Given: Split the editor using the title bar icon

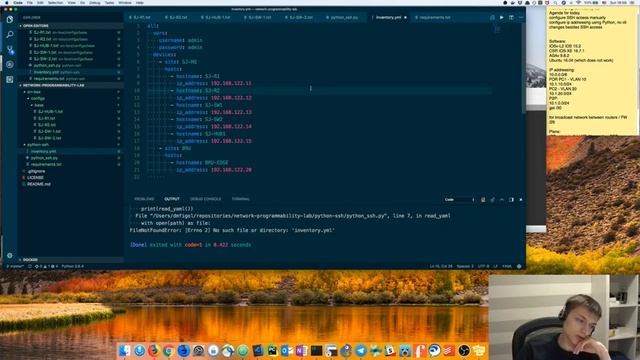Looking at the screenshot, I should (511, 18).
